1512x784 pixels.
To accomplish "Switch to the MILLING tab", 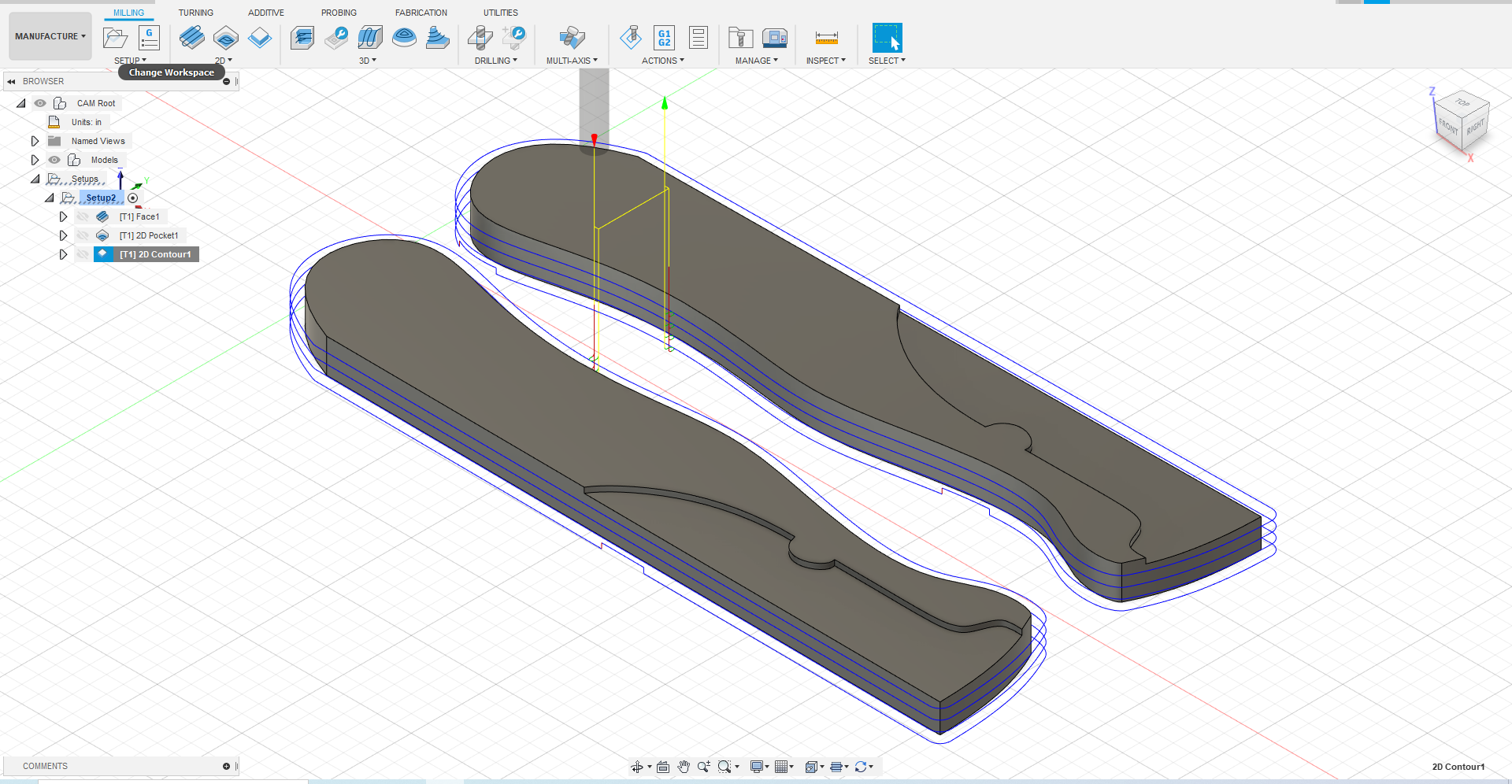I will tap(128, 13).
